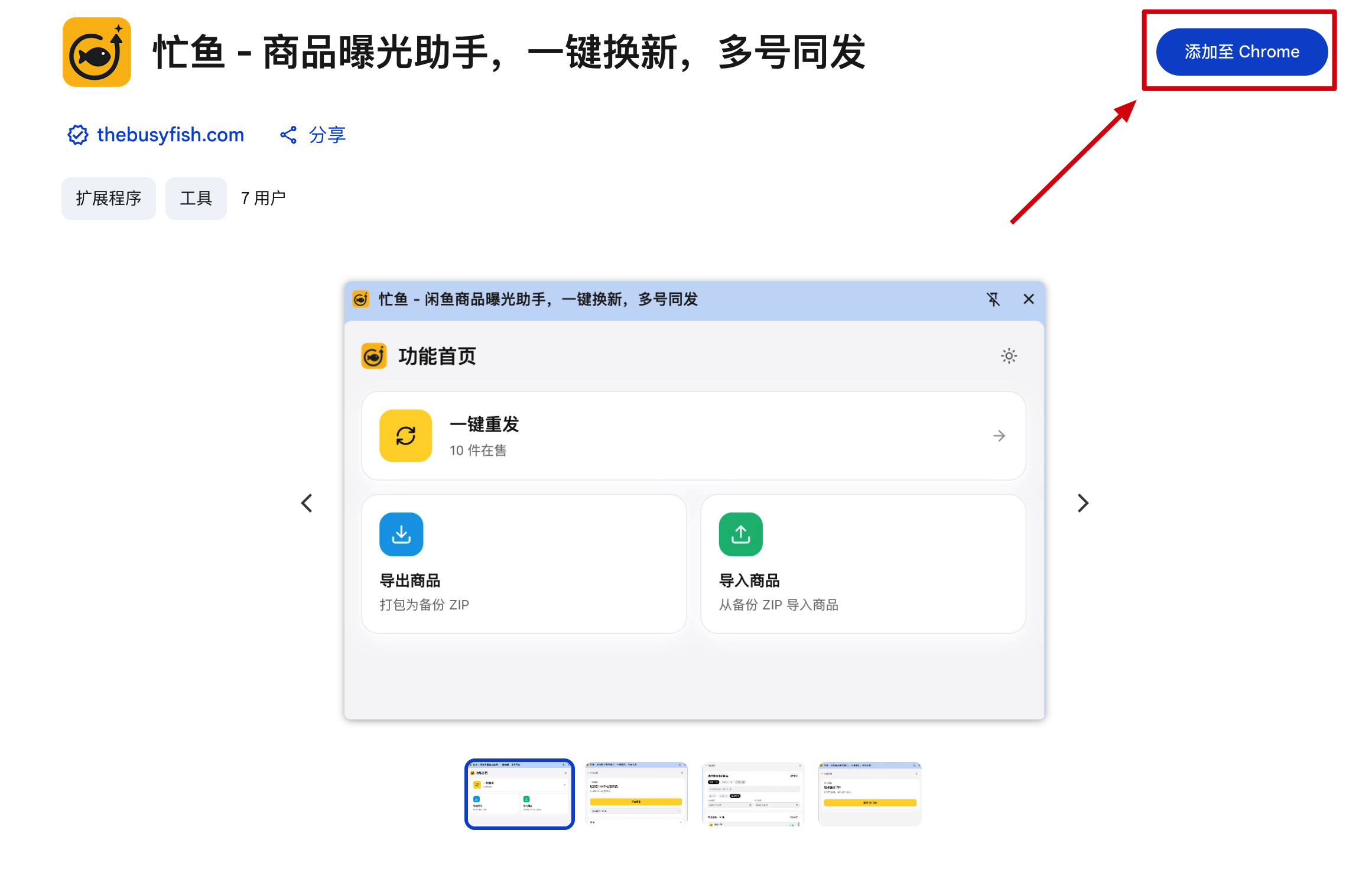This screenshot has height=869, width=1372.
Task: Click 从备份 ZIP 导入商品 description
Action: pos(779,605)
